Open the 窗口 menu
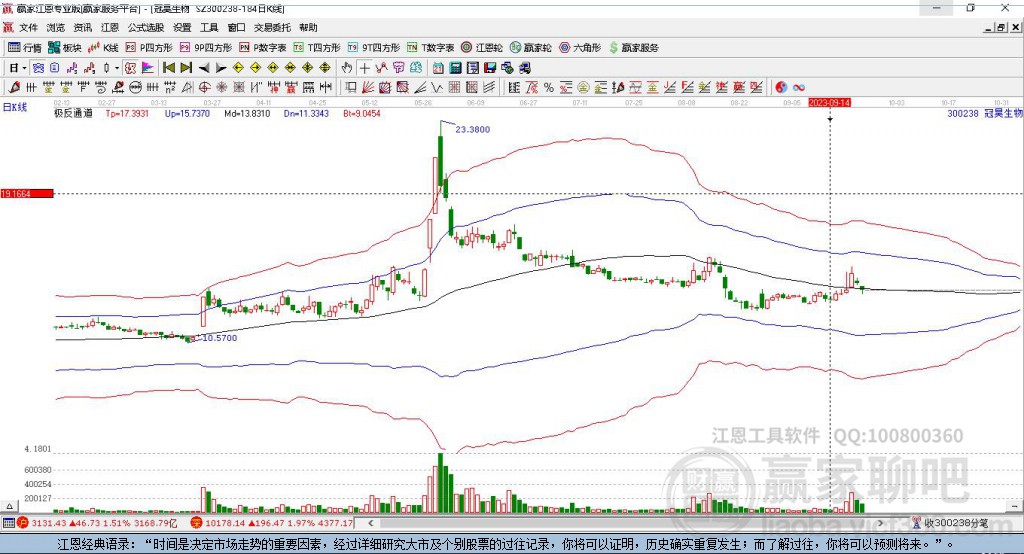Viewport: 1024px width, 554px height. [x=236, y=27]
